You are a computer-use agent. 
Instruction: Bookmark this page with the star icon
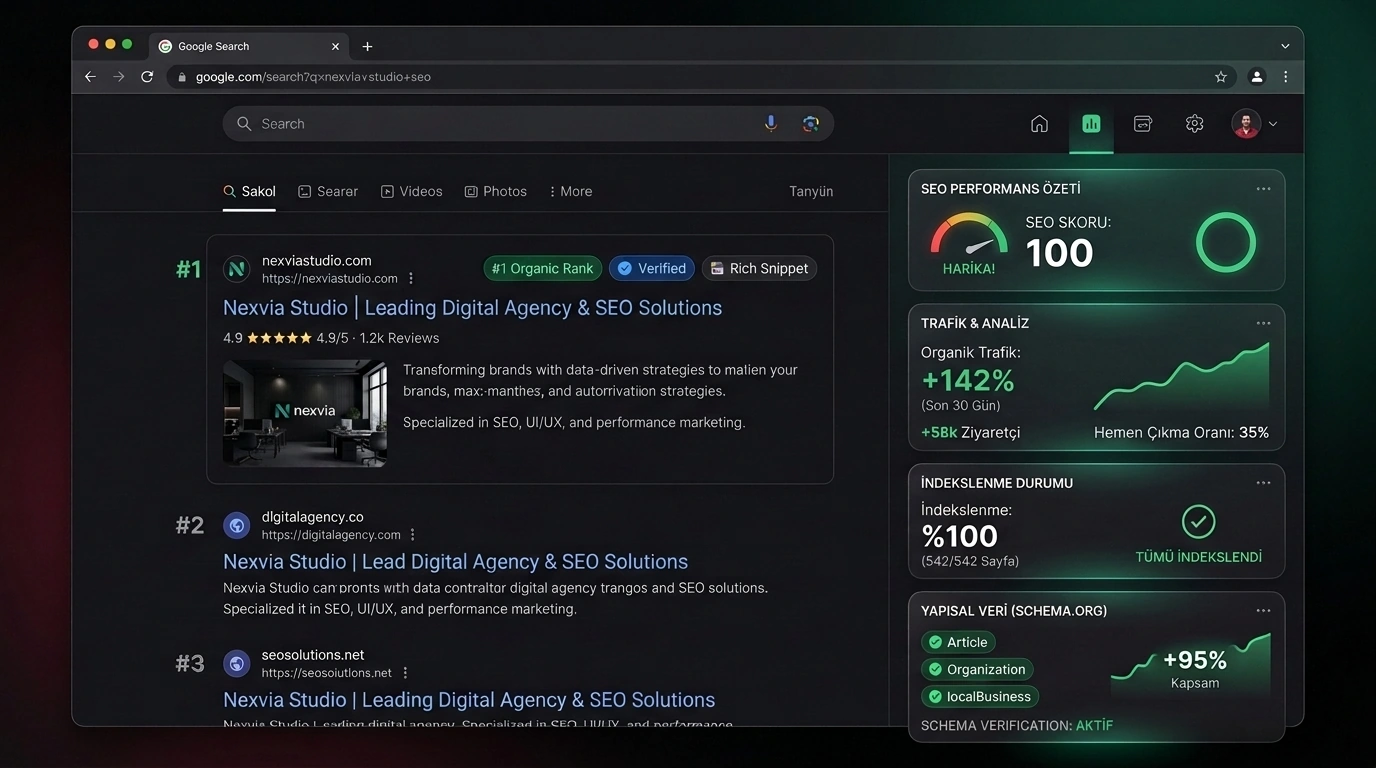pos(1221,77)
